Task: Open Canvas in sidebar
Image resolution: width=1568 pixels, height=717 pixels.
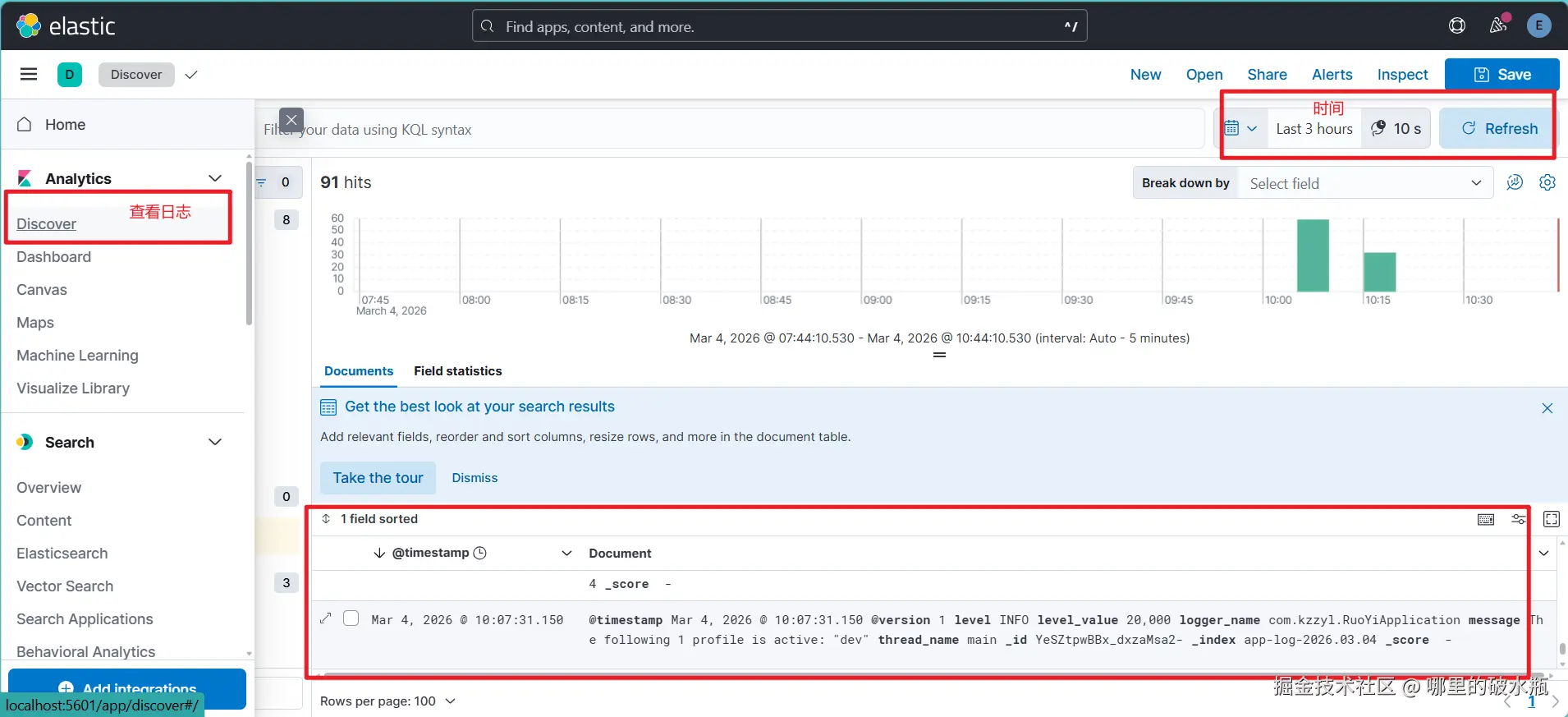Action: coord(42,290)
